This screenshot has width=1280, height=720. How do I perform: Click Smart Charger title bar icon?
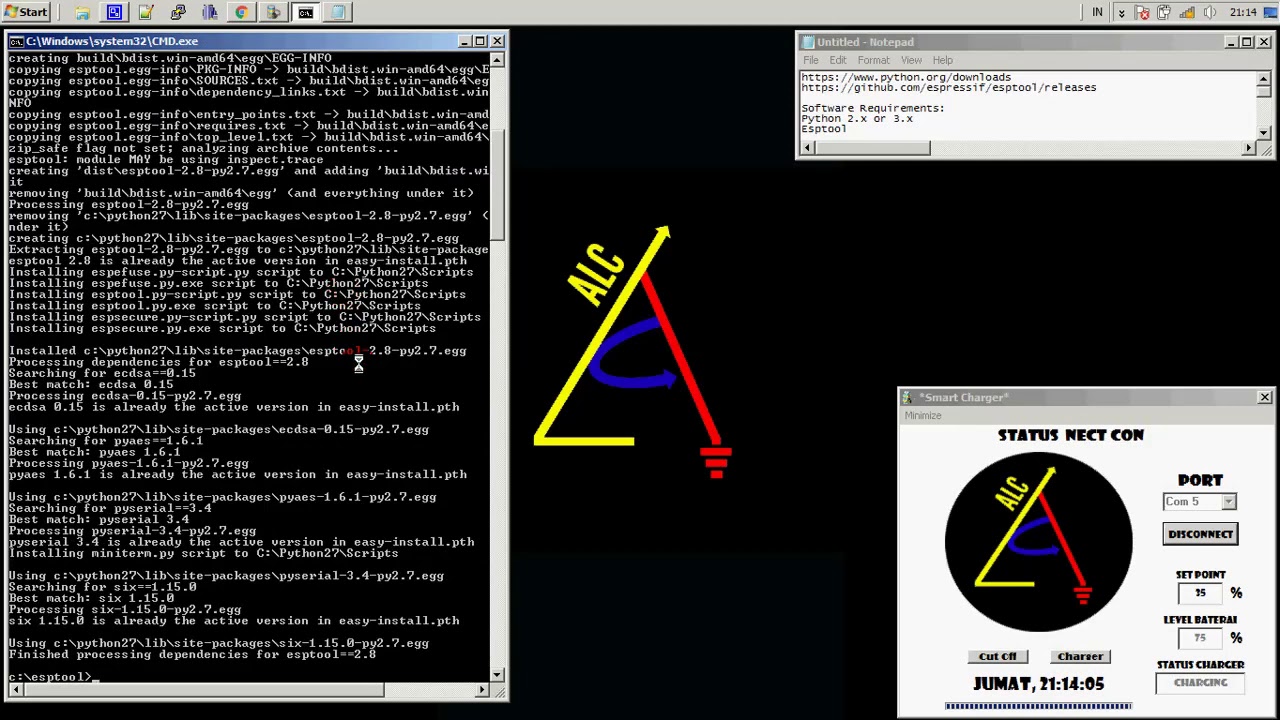click(x=906, y=397)
